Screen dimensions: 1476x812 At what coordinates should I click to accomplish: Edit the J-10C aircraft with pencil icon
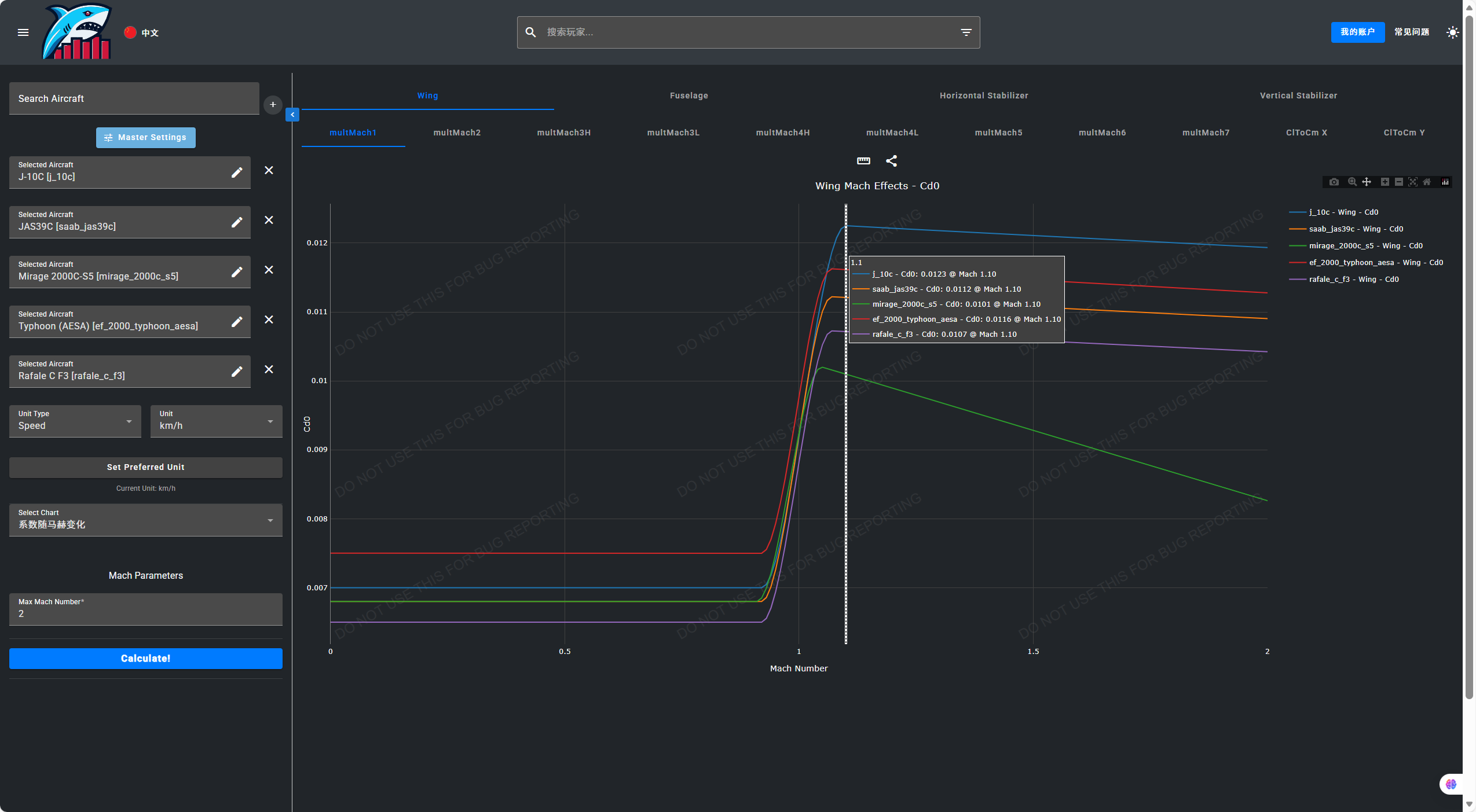237,172
